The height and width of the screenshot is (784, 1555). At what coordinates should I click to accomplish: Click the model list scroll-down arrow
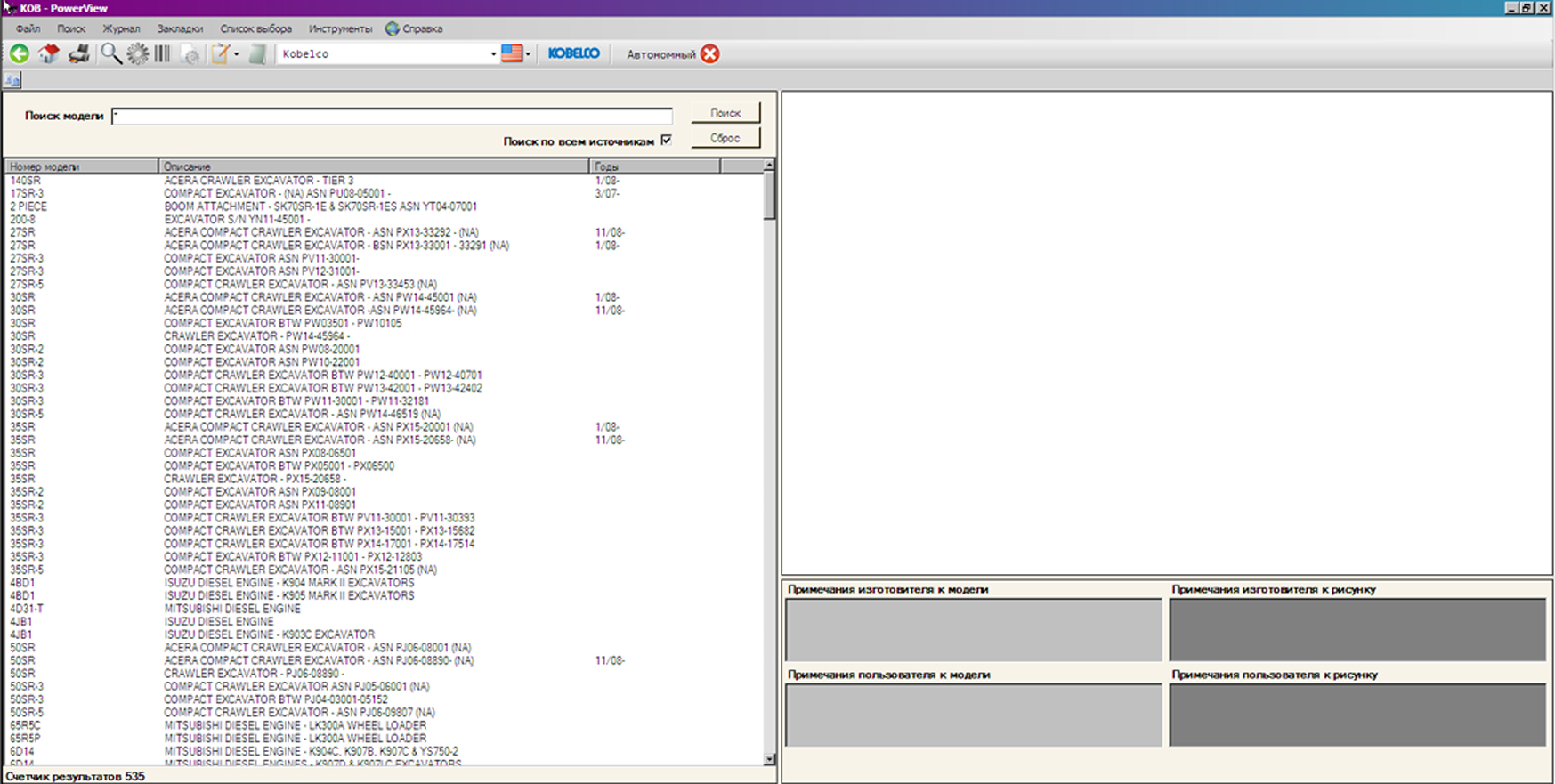769,759
